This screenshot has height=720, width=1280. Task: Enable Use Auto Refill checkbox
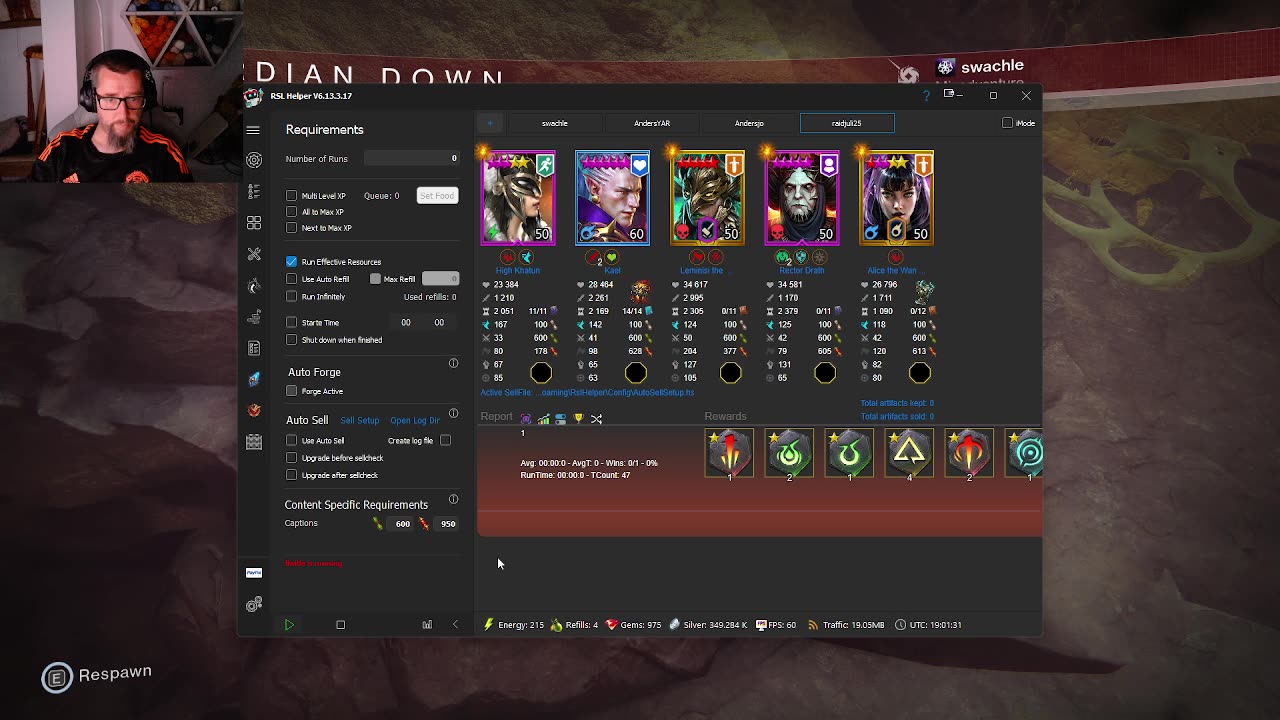pyautogui.click(x=292, y=279)
